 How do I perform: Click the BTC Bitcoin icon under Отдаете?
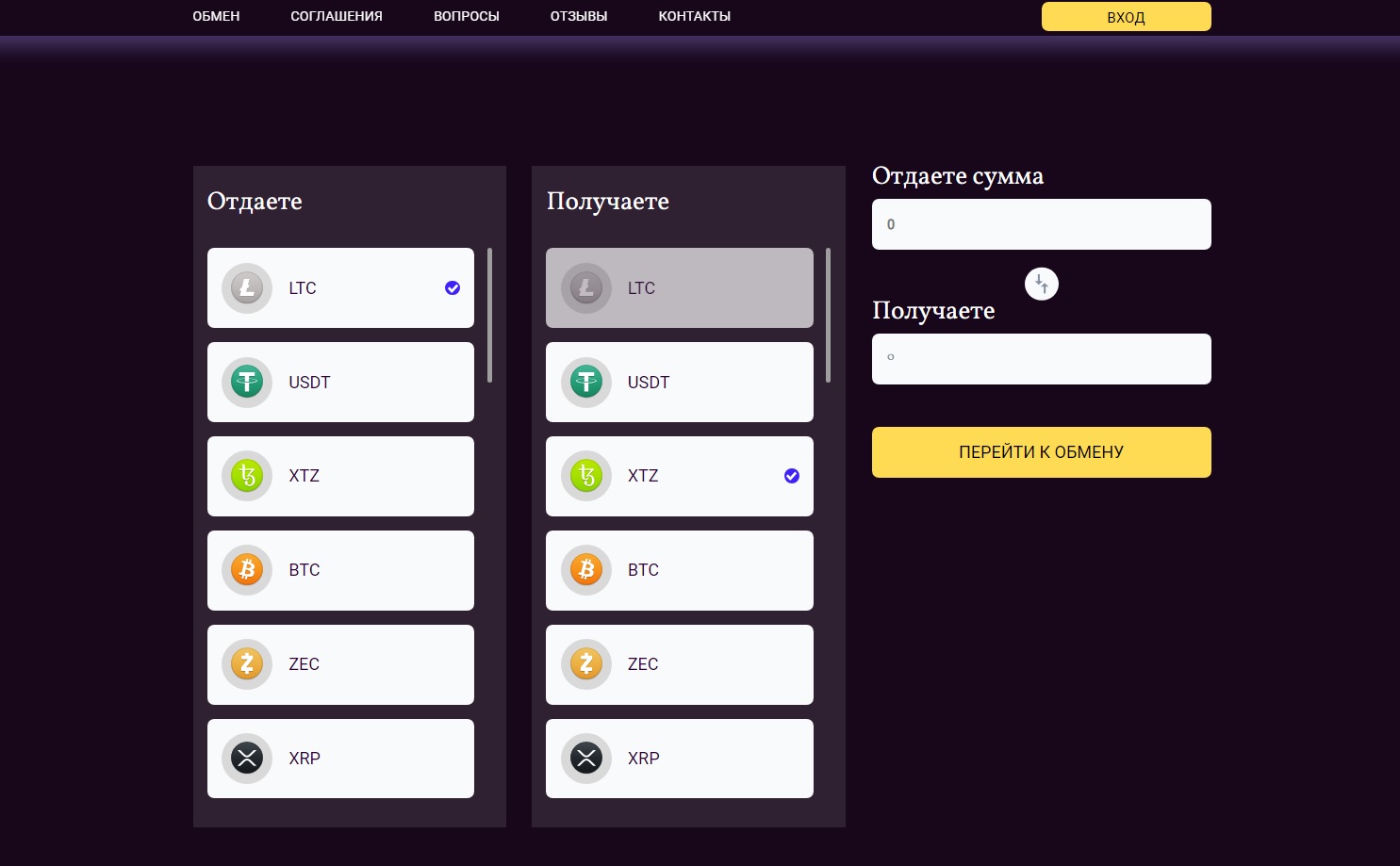(247, 570)
